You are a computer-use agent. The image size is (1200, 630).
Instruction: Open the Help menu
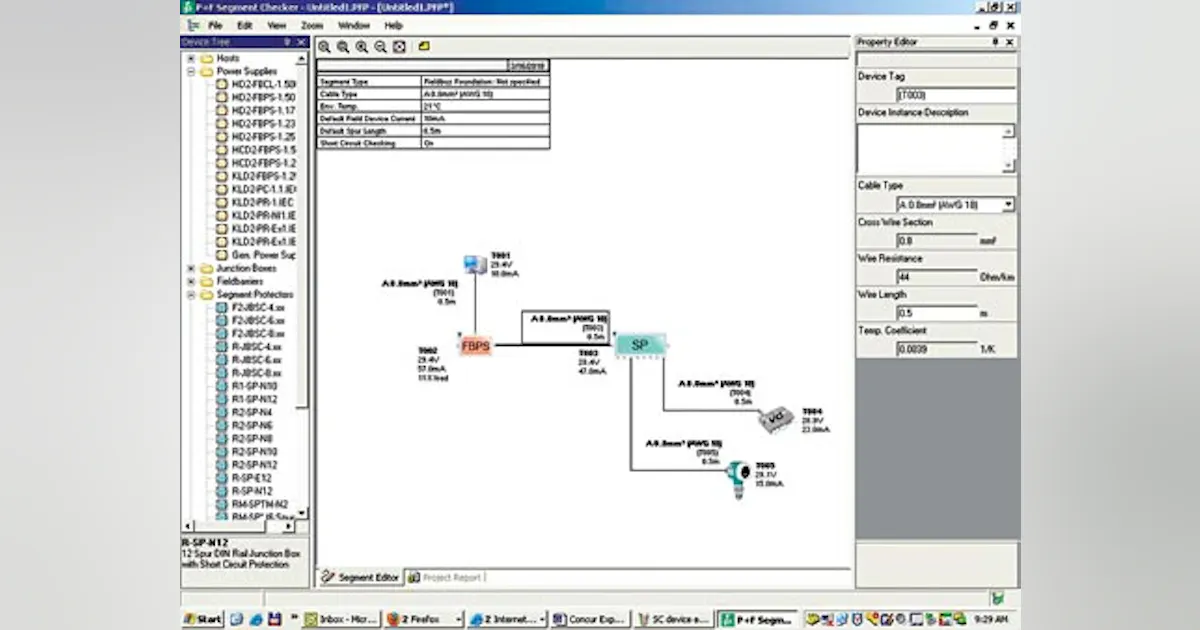coord(393,25)
